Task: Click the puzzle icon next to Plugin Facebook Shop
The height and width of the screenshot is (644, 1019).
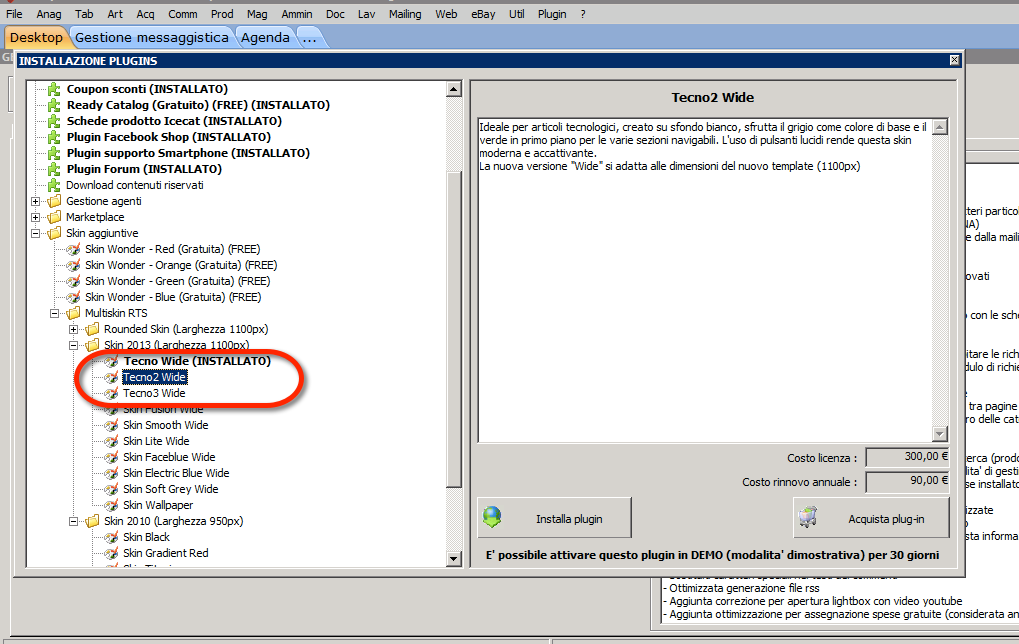Action: [x=54, y=137]
